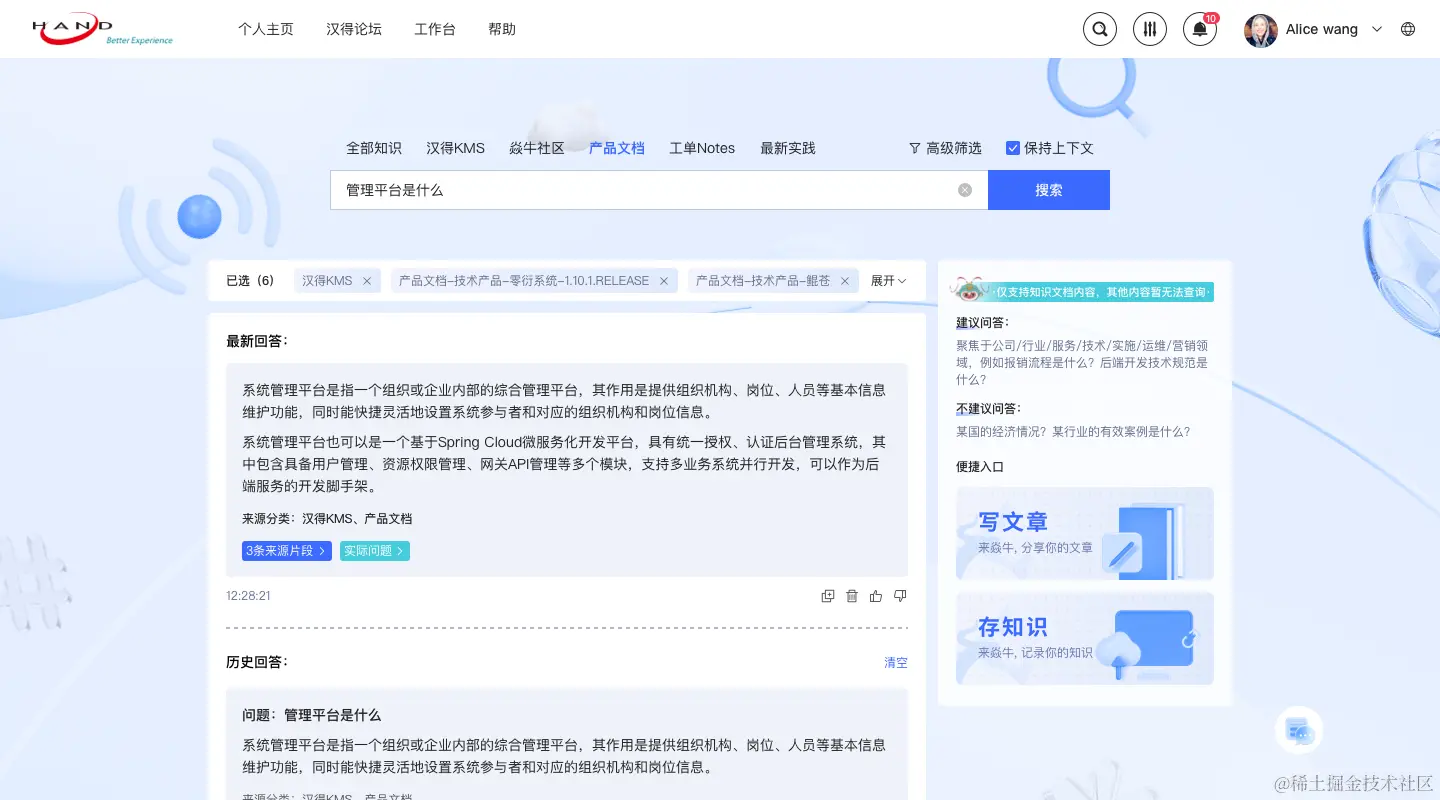Click Alice wang's avatar
This screenshot has height=800, width=1440.
pyautogui.click(x=1261, y=30)
